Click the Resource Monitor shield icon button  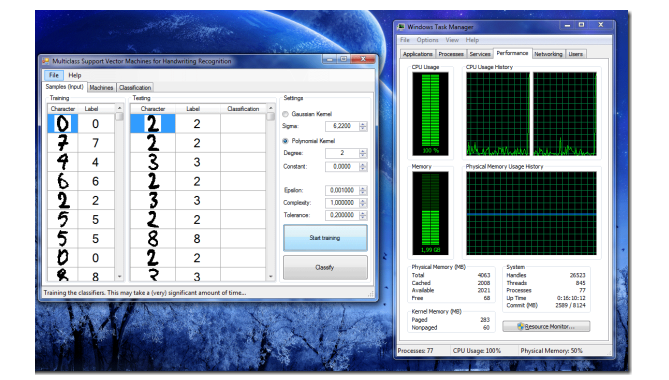tap(546, 326)
